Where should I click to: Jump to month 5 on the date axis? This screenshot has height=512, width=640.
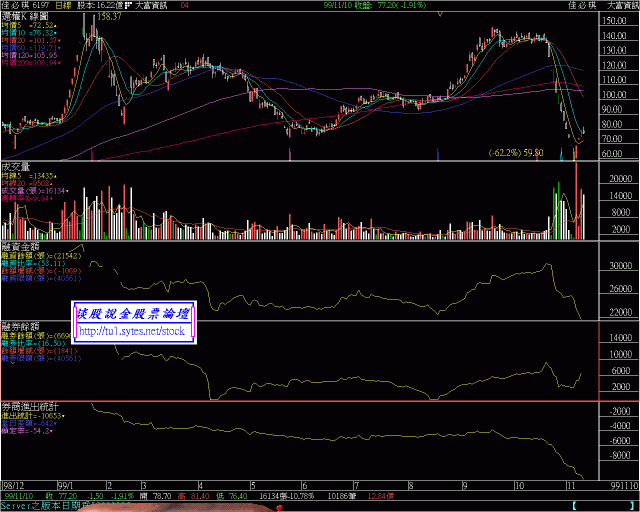253,485
